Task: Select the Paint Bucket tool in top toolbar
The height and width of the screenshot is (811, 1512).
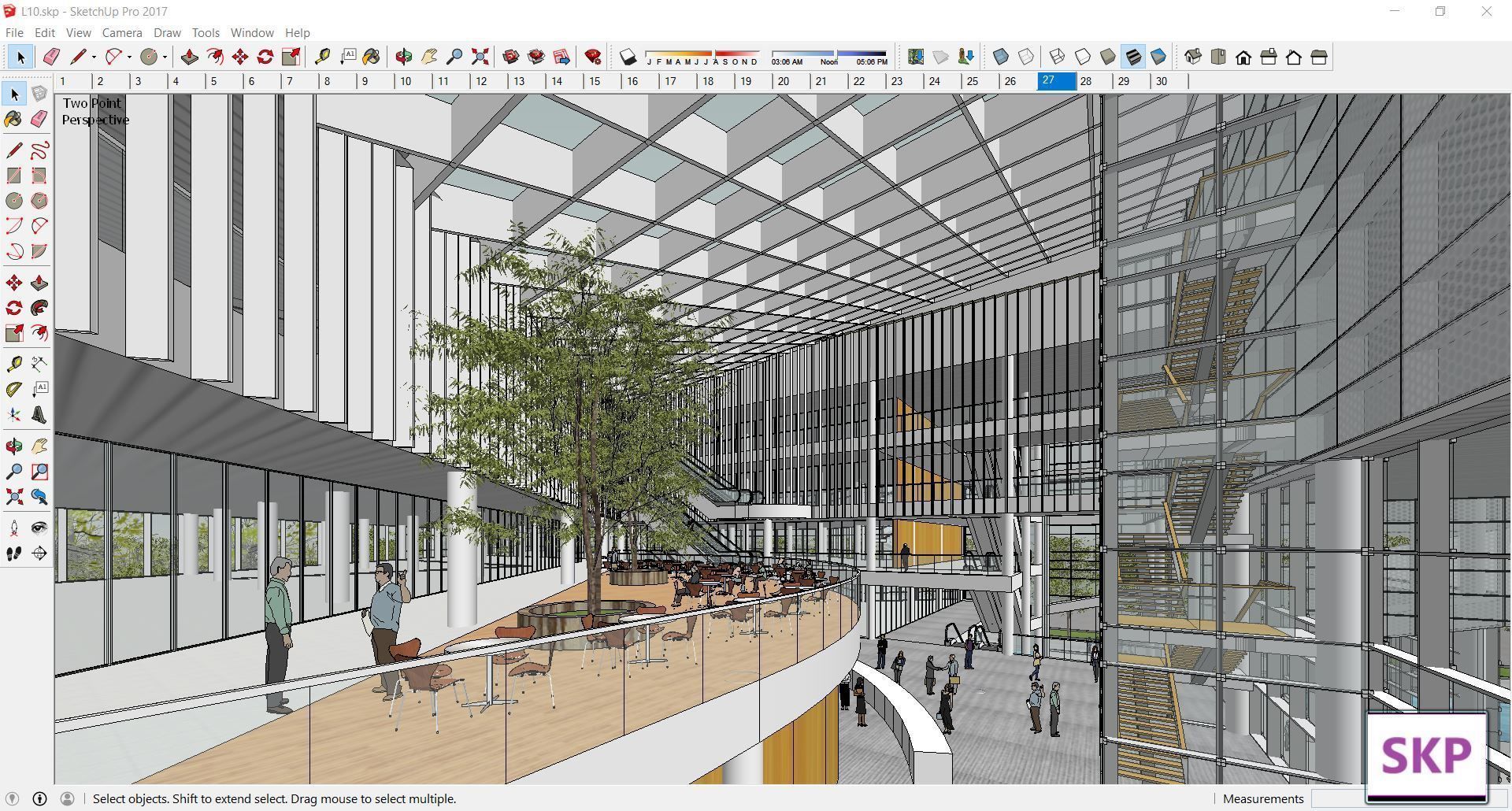Action: [372, 57]
